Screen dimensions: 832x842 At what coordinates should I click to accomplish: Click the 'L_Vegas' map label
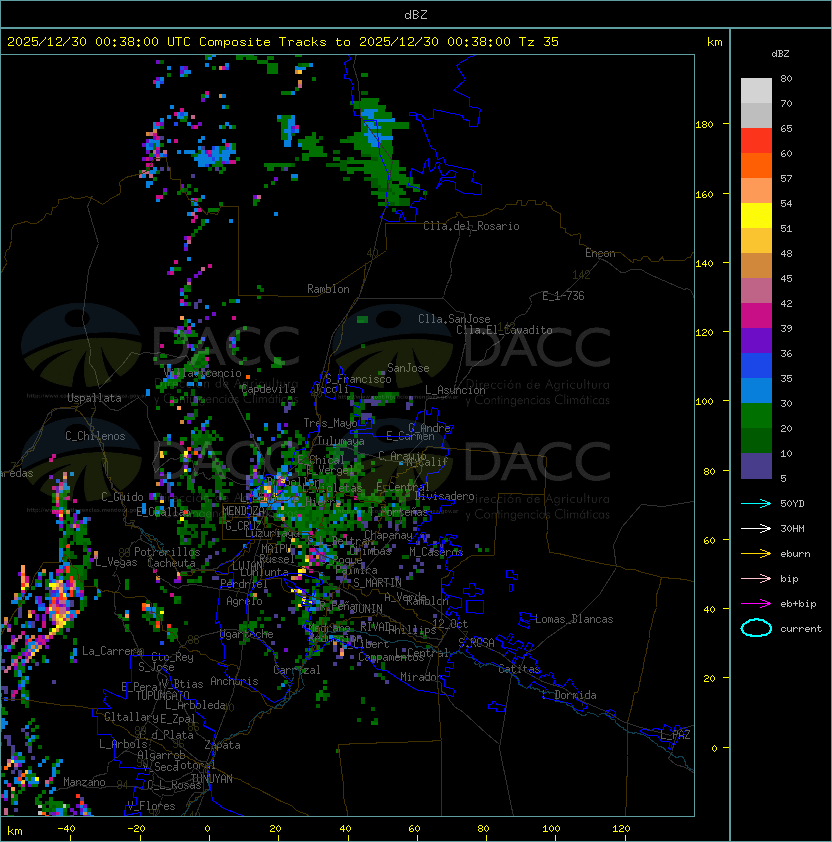coord(116,562)
